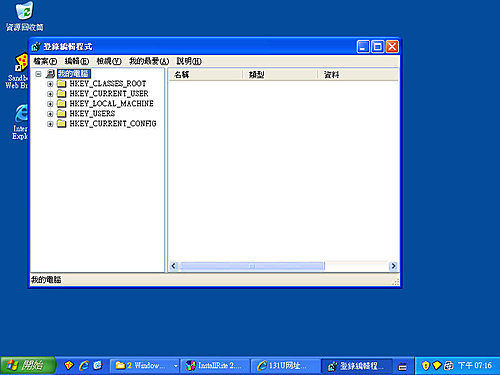Open the taskbar group dropdown for 2 Windows

pyautogui.click(x=175, y=366)
